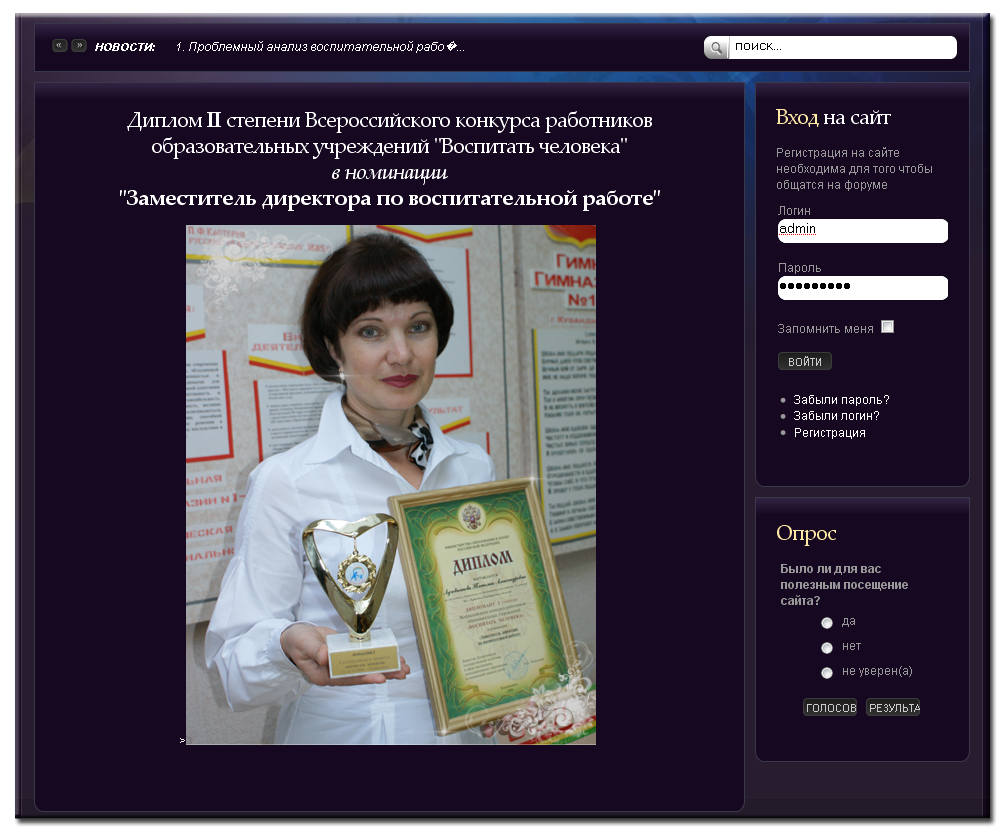Click the Логин input containing admin
Screen dimensions: 1000x832
tap(862, 230)
